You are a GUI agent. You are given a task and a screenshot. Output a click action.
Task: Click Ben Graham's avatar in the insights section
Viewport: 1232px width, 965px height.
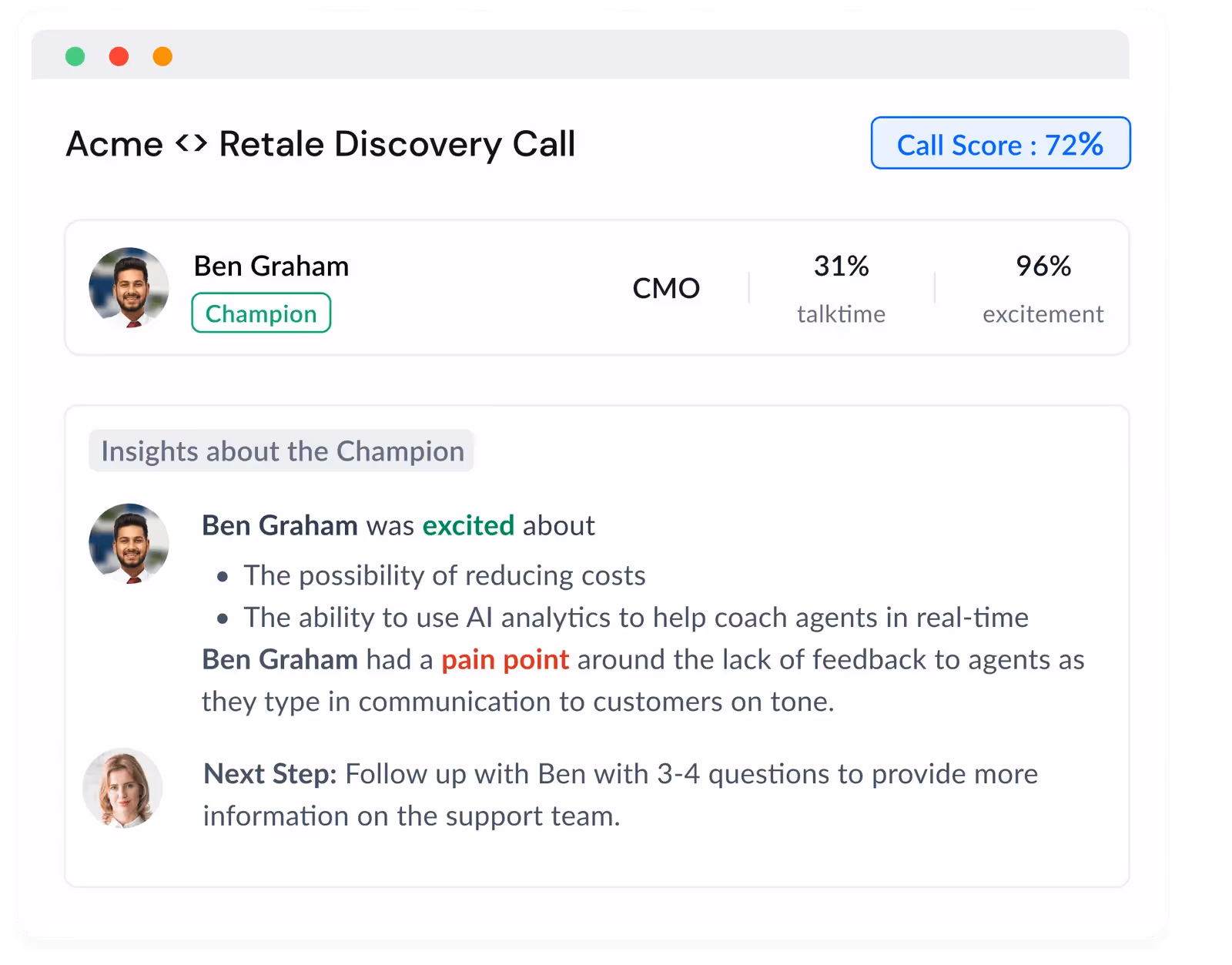(129, 544)
